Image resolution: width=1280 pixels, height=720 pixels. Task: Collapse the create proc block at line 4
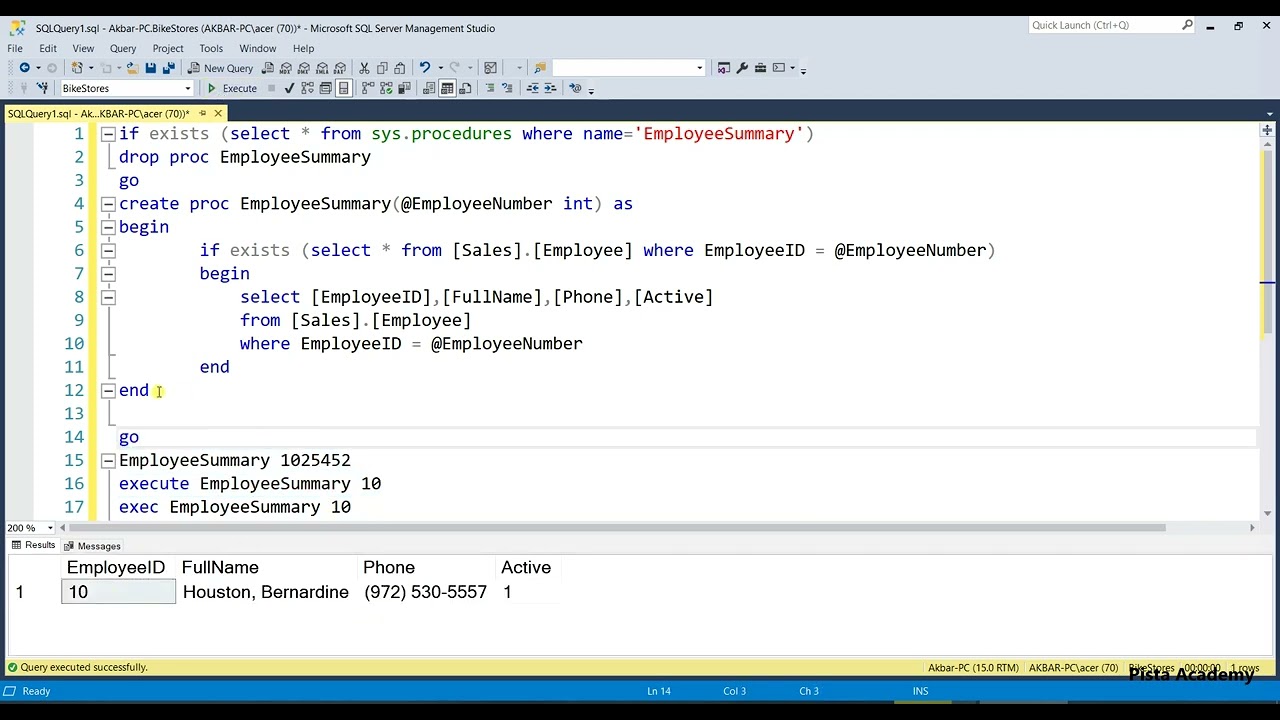point(108,204)
